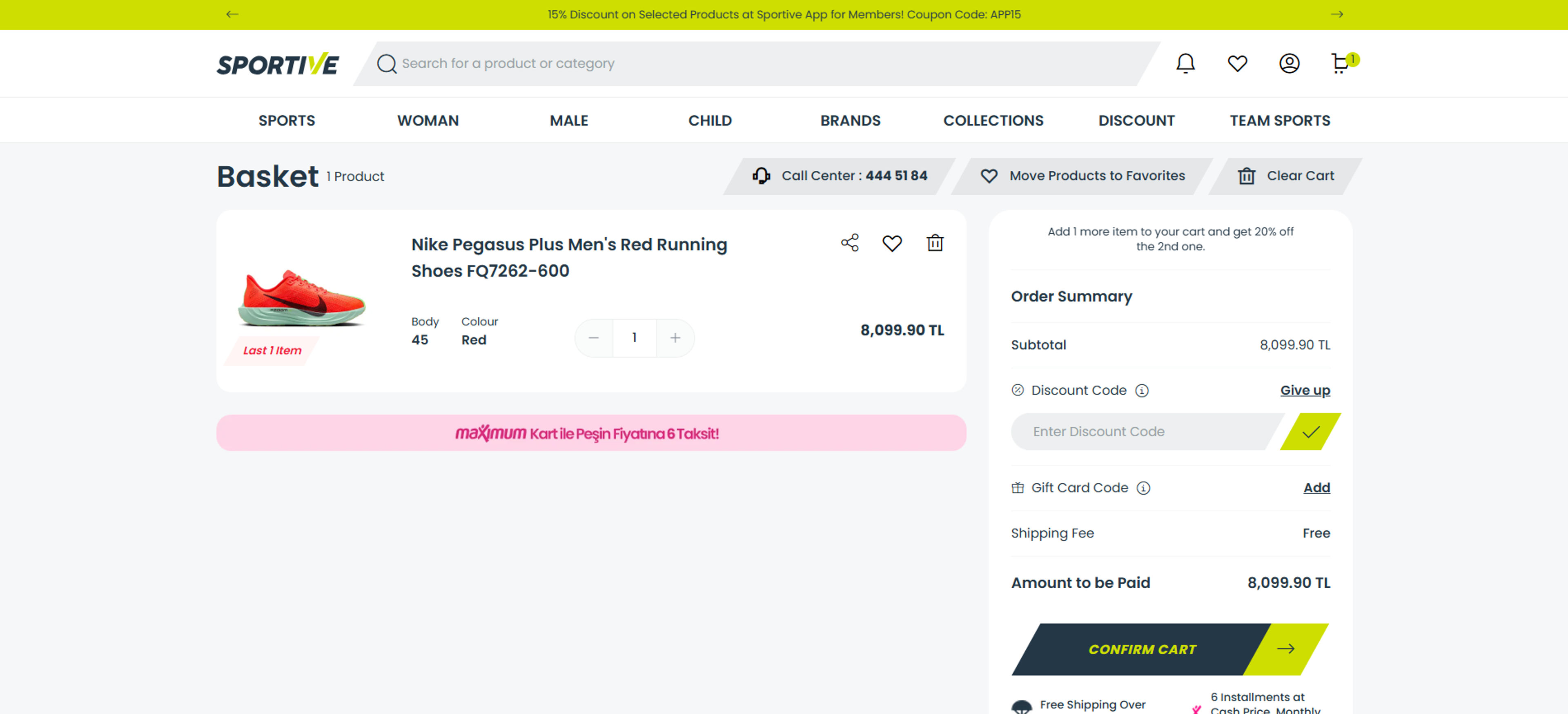The height and width of the screenshot is (714, 1568).
Task: Increase product quantity with plus button
Action: [675, 338]
